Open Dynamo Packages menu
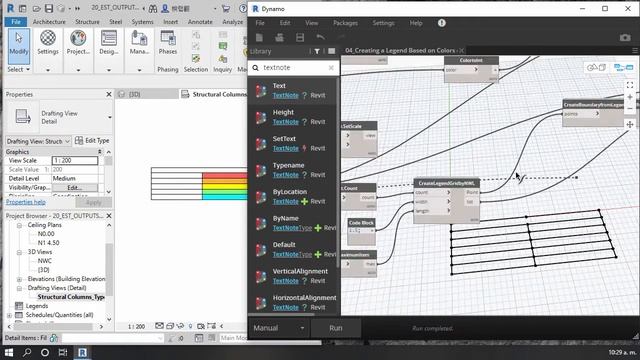Image resolution: width=640 pixels, height=360 pixels. [345, 23]
